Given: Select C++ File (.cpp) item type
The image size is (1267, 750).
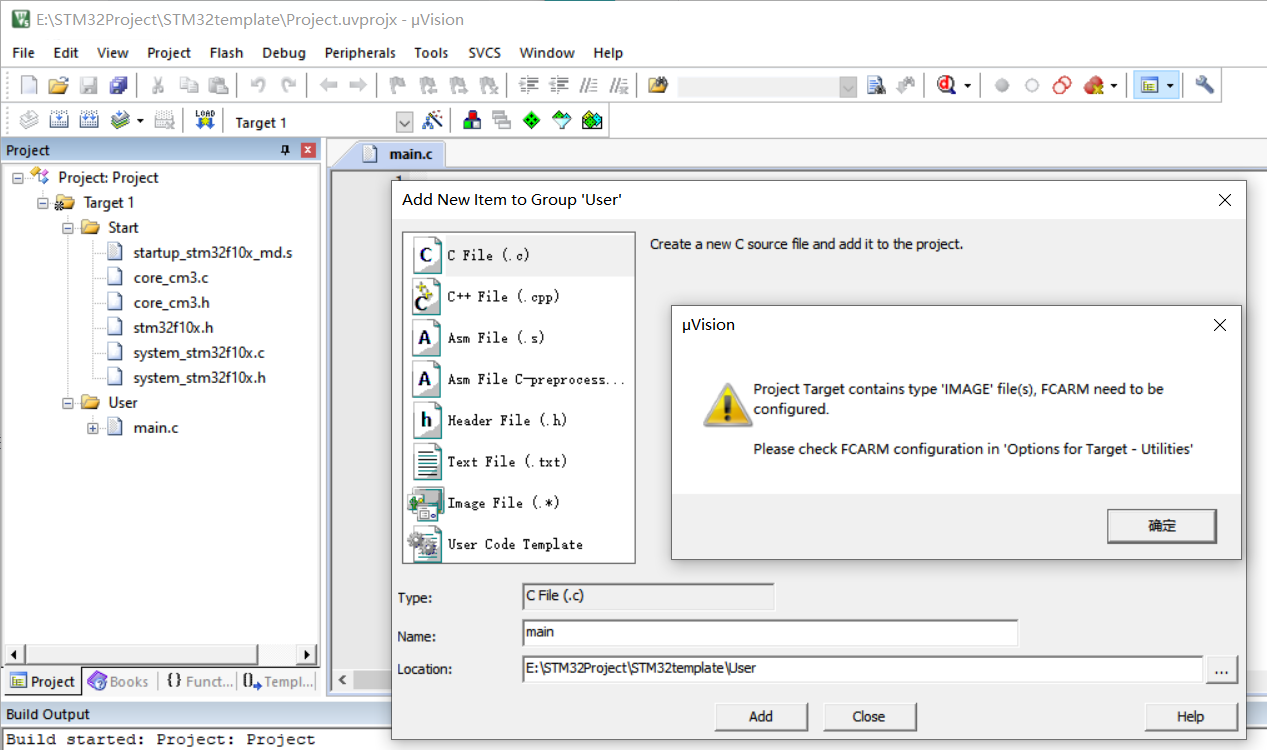Looking at the screenshot, I should 519,297.
